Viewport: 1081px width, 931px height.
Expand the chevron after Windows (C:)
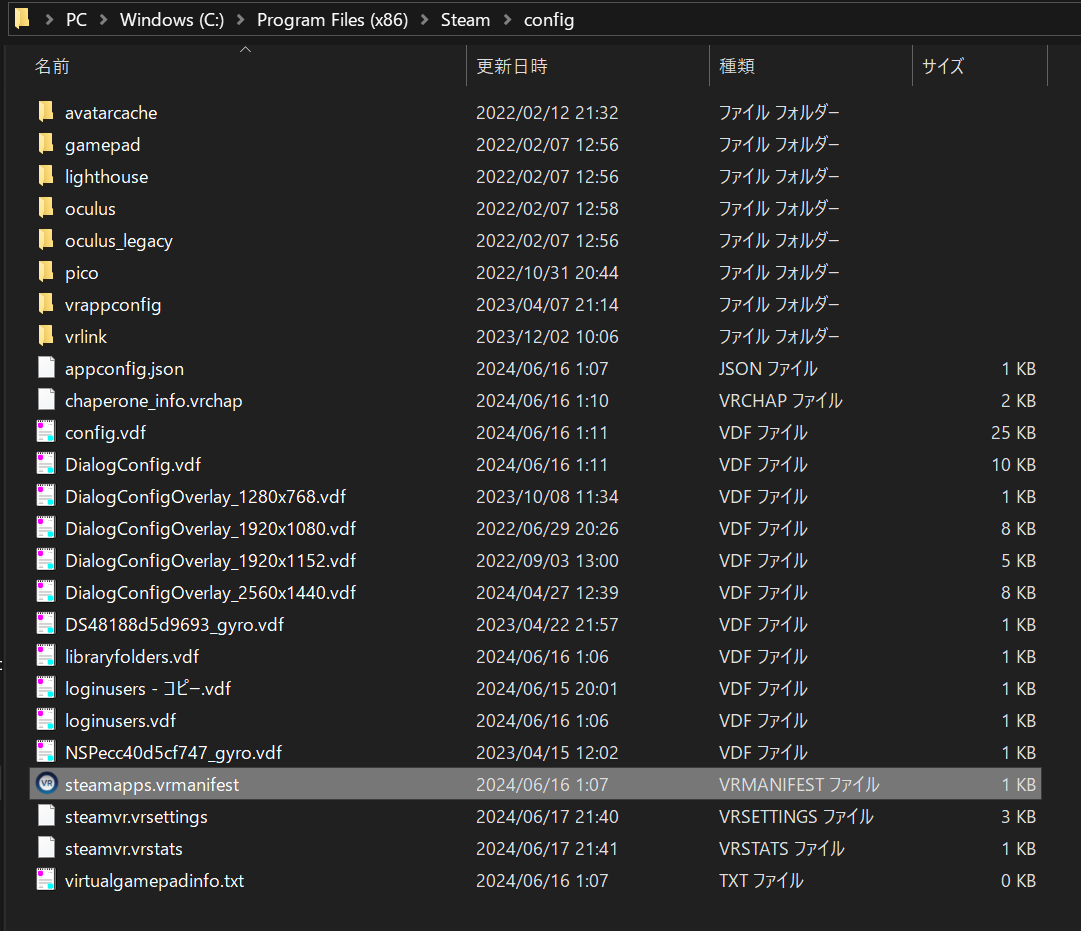coord(241,20)
